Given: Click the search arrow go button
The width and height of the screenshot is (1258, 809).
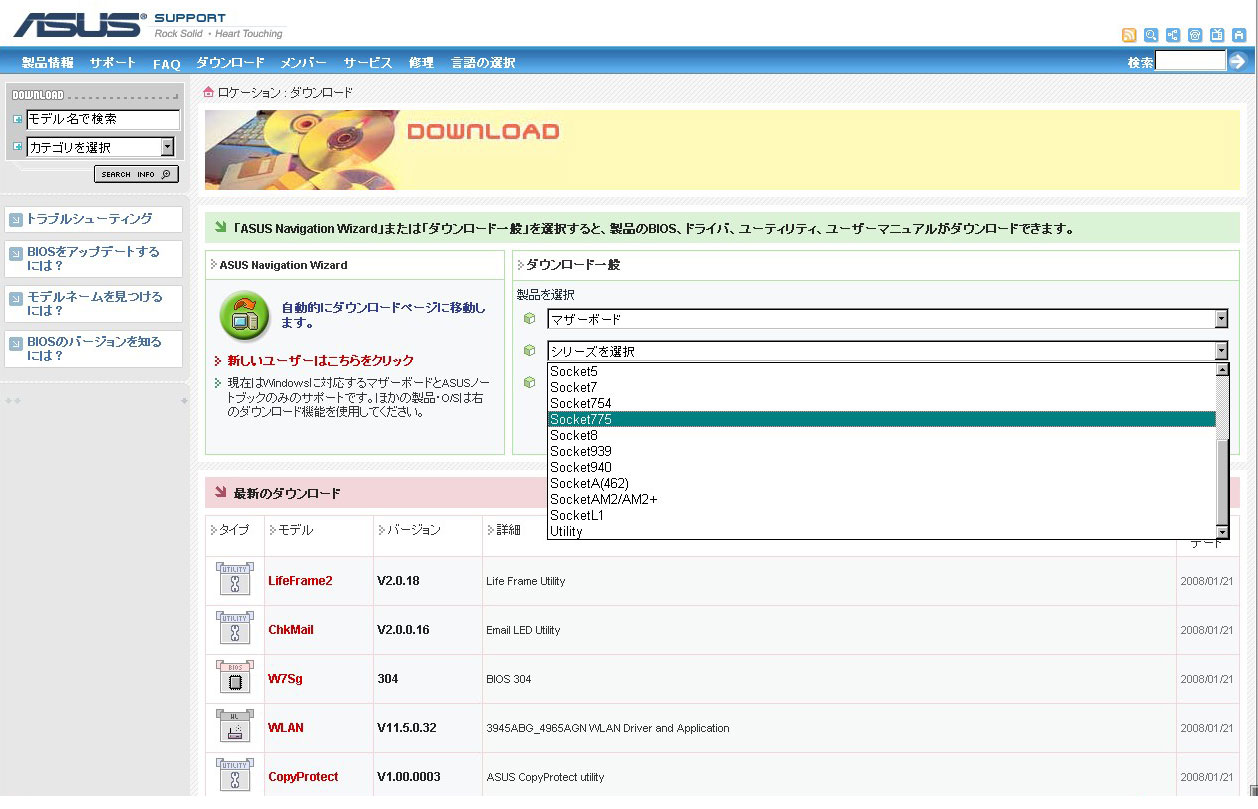Looking at the screenshot, I should (1238, 61).
